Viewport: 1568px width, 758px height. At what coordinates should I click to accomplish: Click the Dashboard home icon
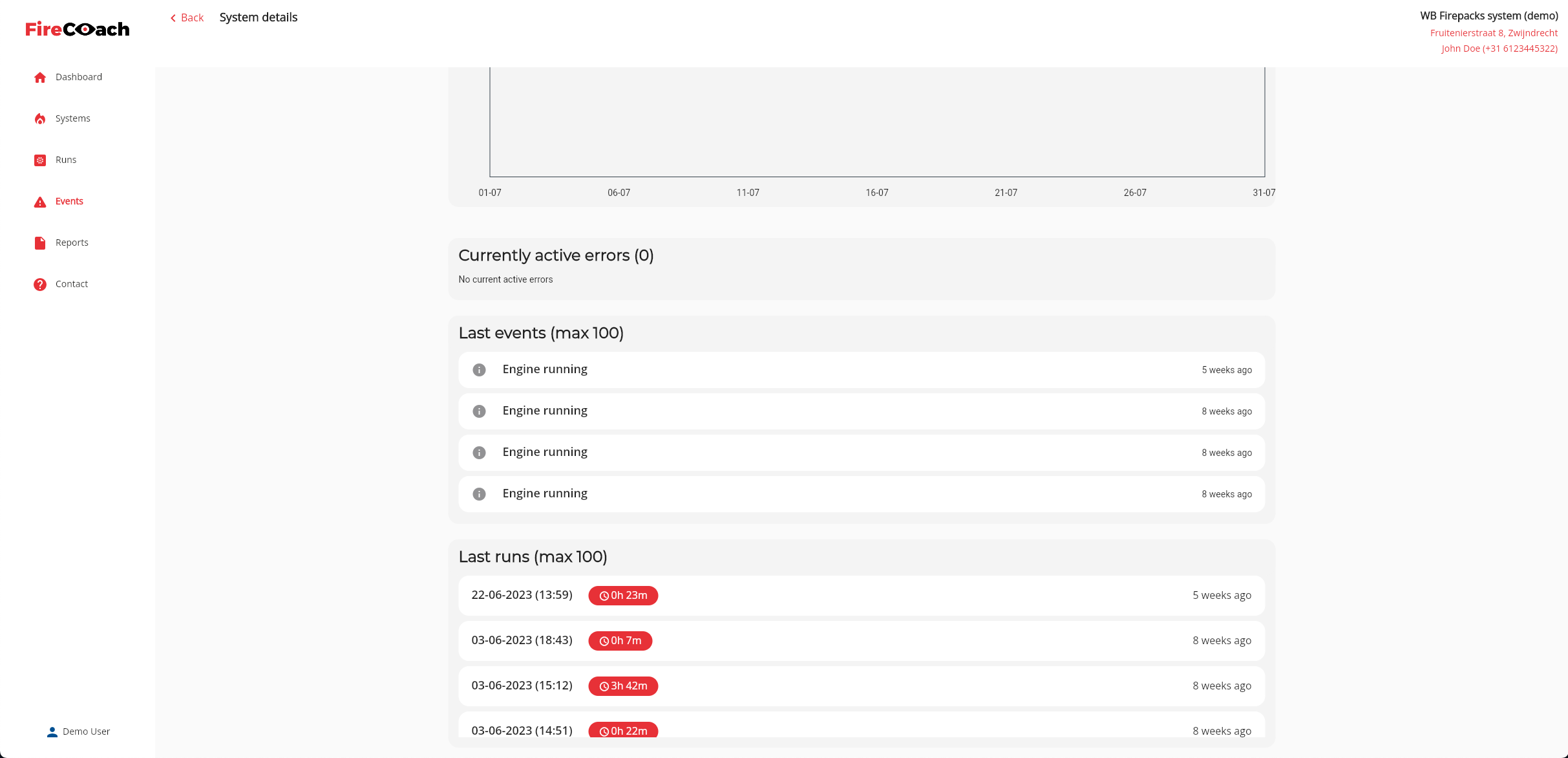(40, 78)
